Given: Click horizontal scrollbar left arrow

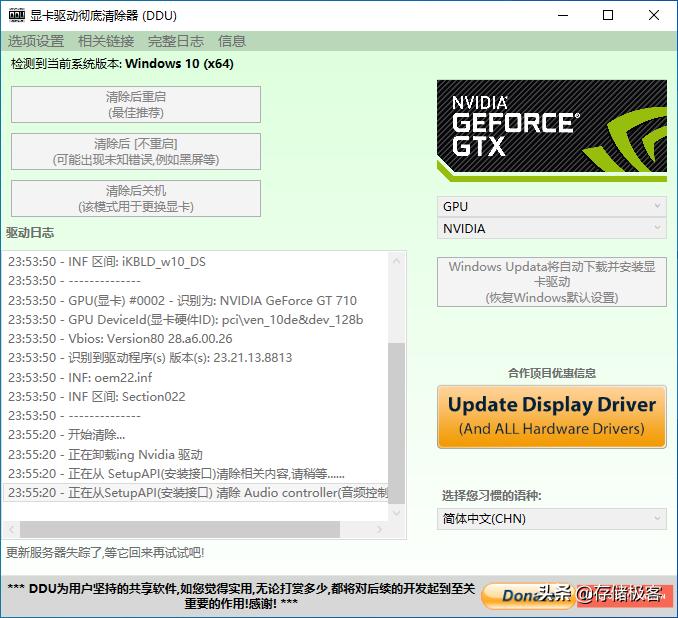Looking at the screenshot, I should (x=12, y=529).
